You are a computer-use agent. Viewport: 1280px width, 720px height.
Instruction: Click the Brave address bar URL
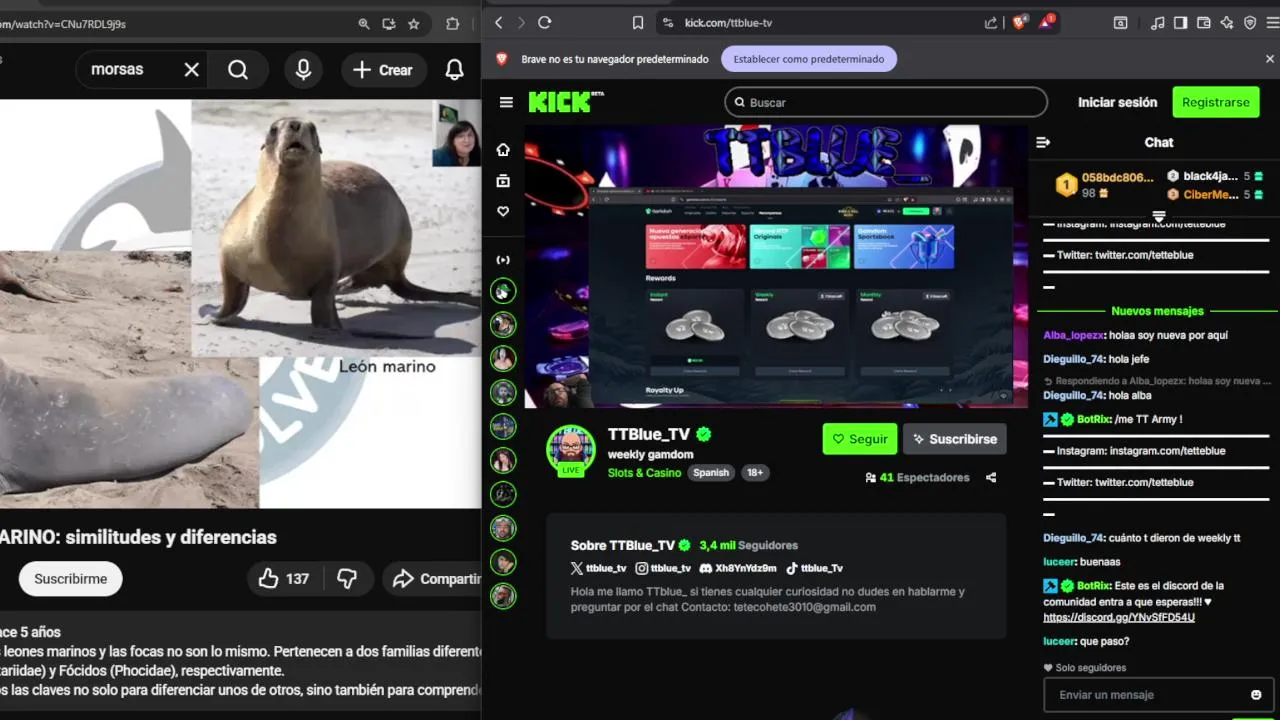pos(728,23)
